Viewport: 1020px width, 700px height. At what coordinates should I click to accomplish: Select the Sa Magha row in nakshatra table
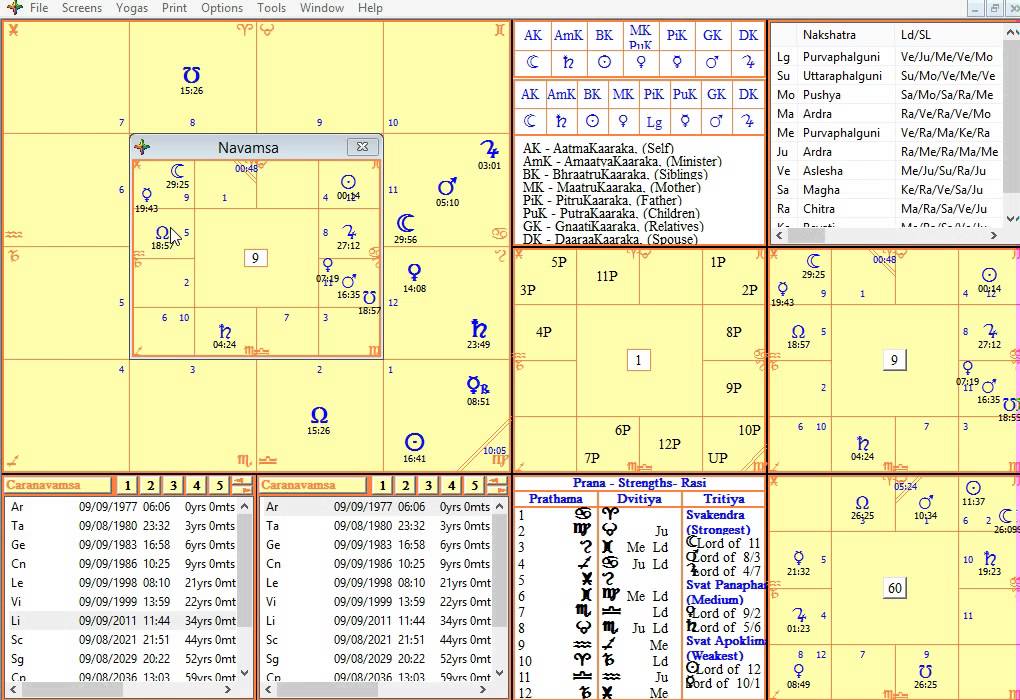(x=888, y=190)
